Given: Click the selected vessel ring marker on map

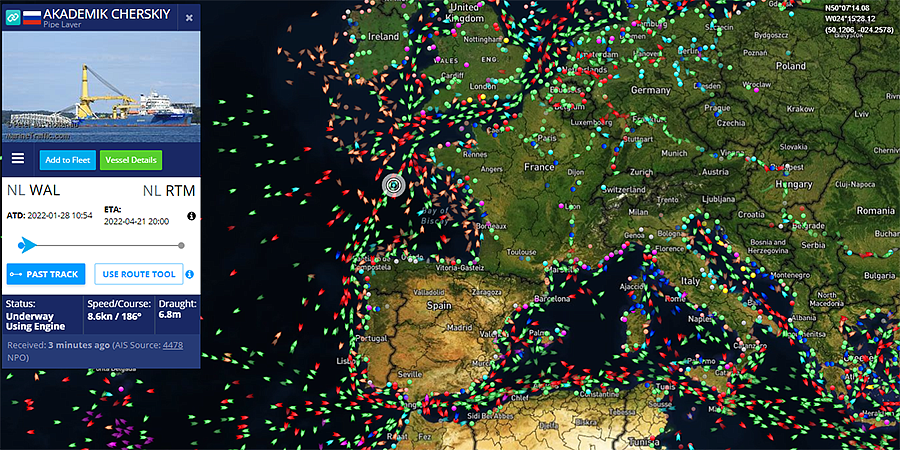Looking at the screenshot, I should coord(393,185).
